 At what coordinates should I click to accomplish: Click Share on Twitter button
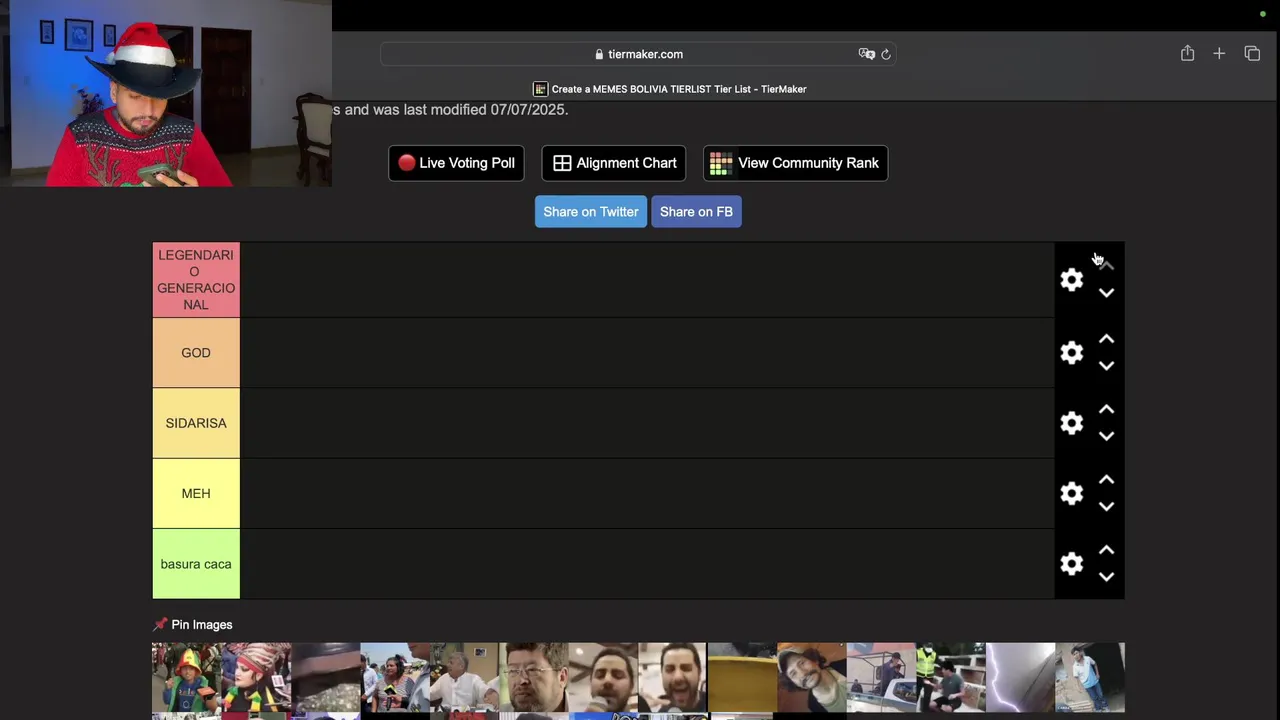(591, 212)
